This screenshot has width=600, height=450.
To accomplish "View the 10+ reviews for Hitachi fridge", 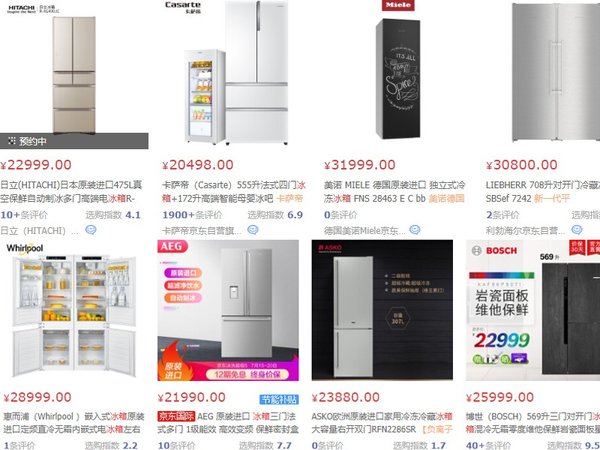I will point(24,215).
